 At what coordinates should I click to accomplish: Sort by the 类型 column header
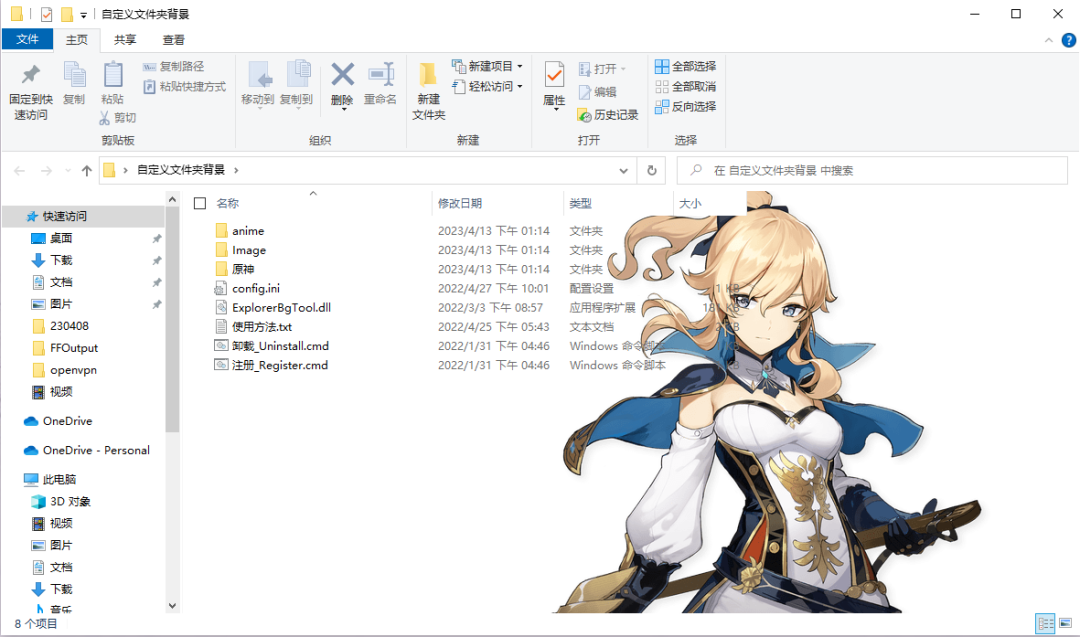[580, 203]
